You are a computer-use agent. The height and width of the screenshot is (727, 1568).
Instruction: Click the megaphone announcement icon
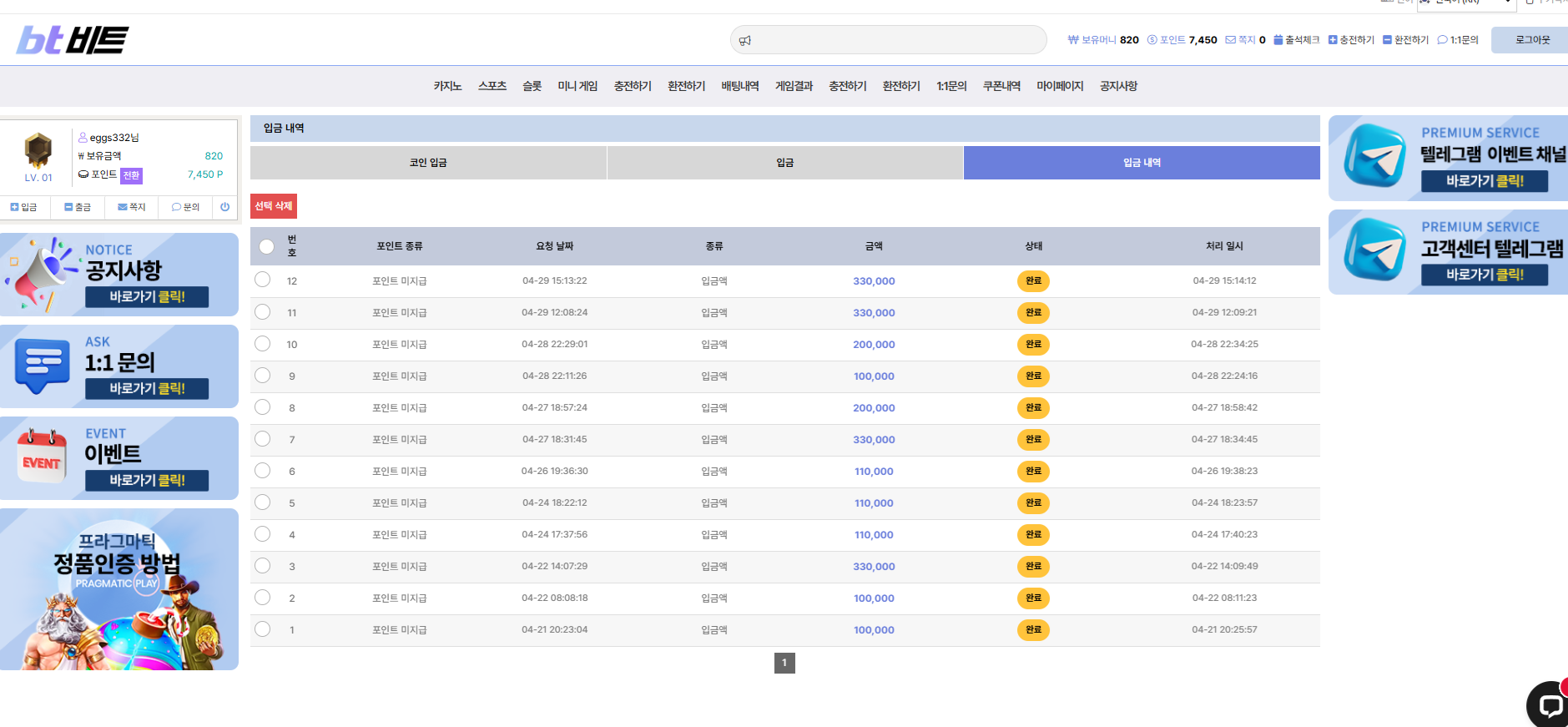click(x=745, y=40)
